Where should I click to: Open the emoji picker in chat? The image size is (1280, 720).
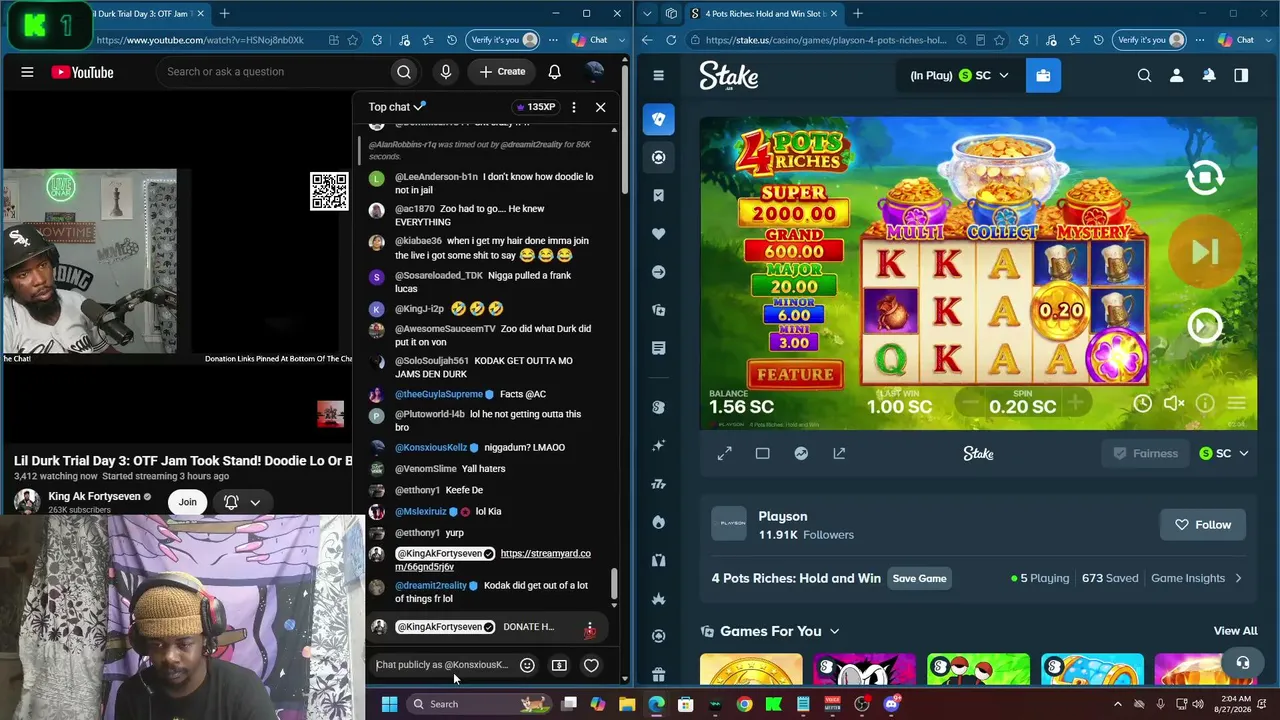(527, 665)
